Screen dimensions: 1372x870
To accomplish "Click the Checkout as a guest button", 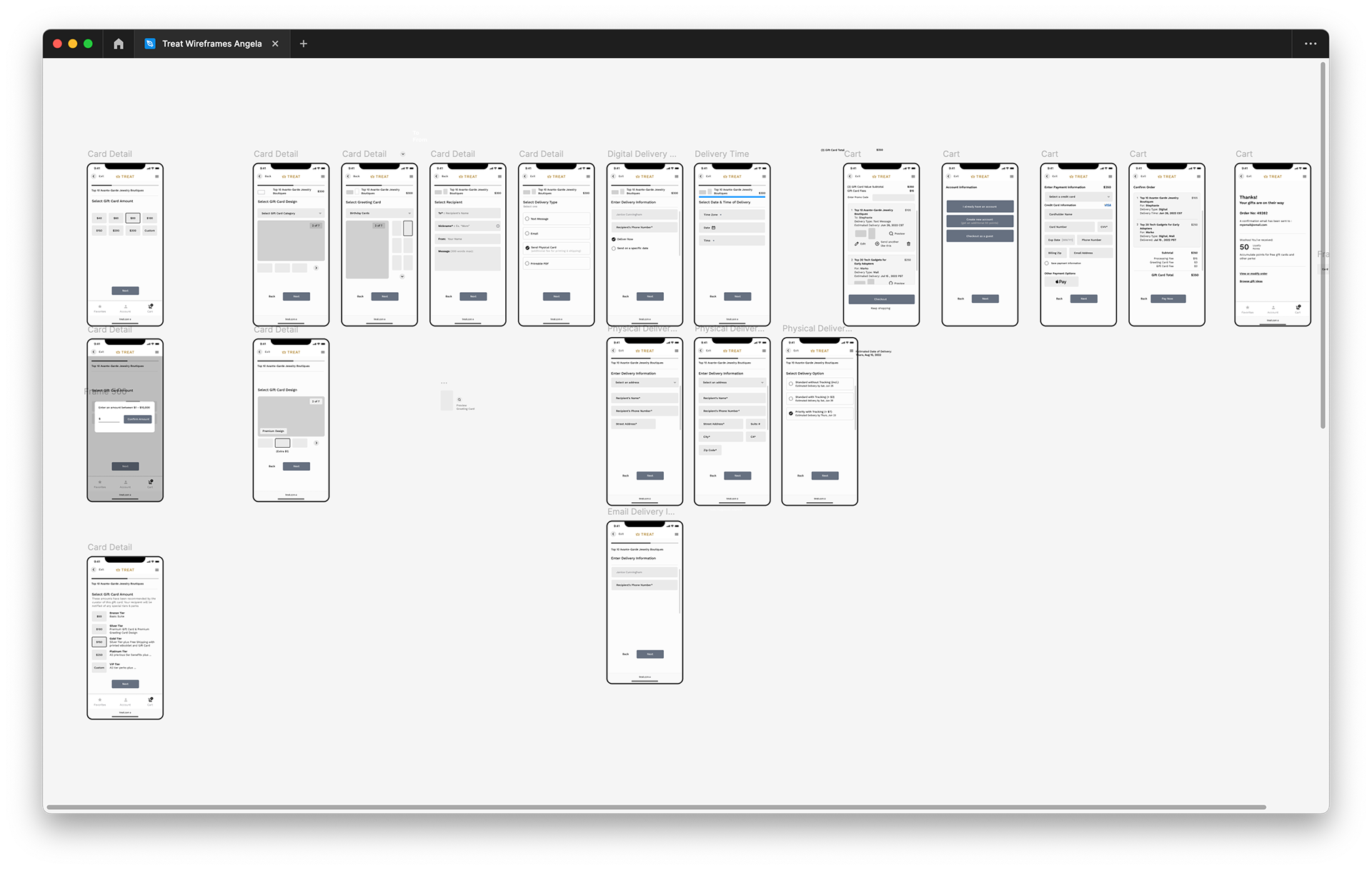I will coord(980,236).
